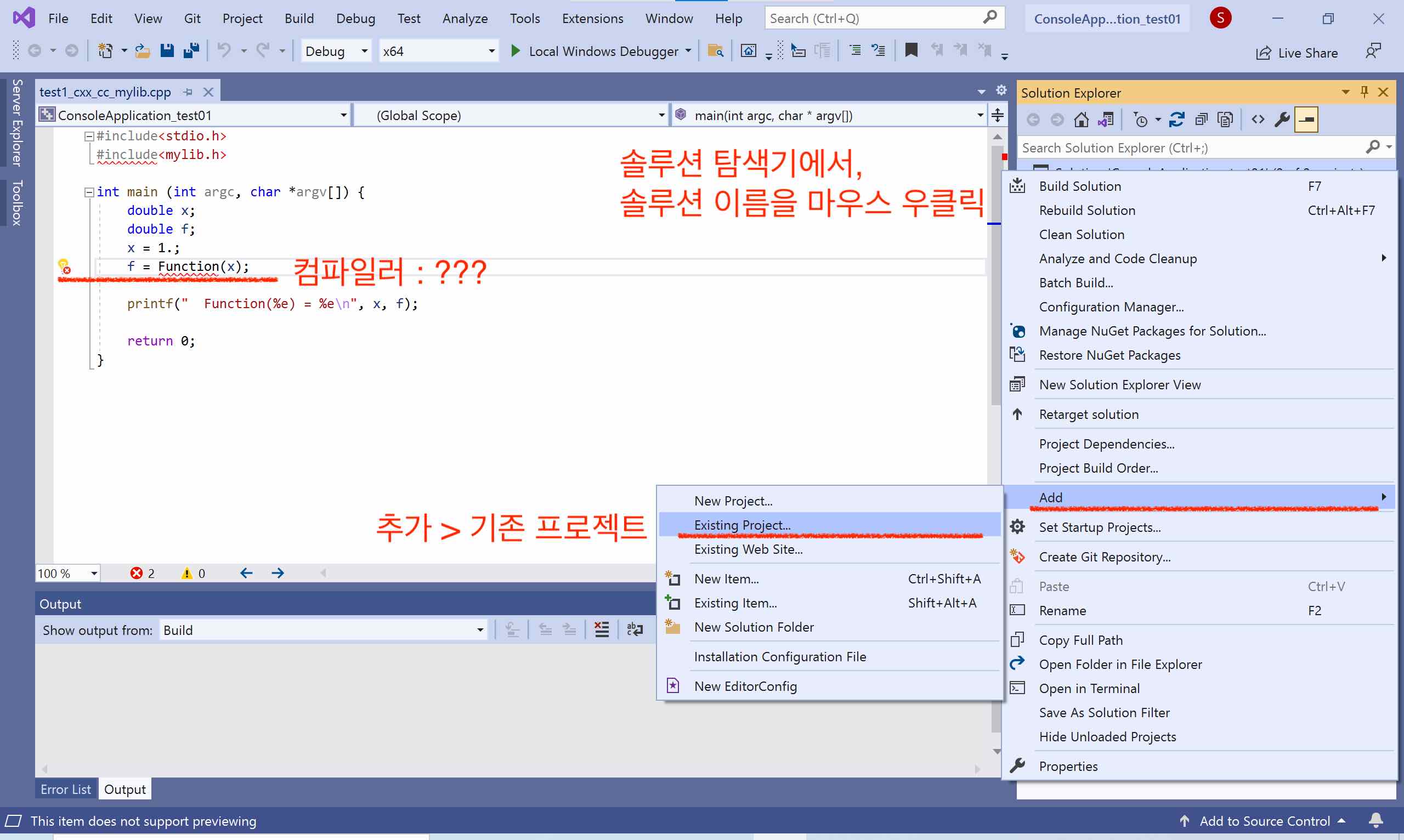Start Local Windows Debugger green arrow
Image resolution: width=1404 pixels, height=840 pixels.
point(515,51)
